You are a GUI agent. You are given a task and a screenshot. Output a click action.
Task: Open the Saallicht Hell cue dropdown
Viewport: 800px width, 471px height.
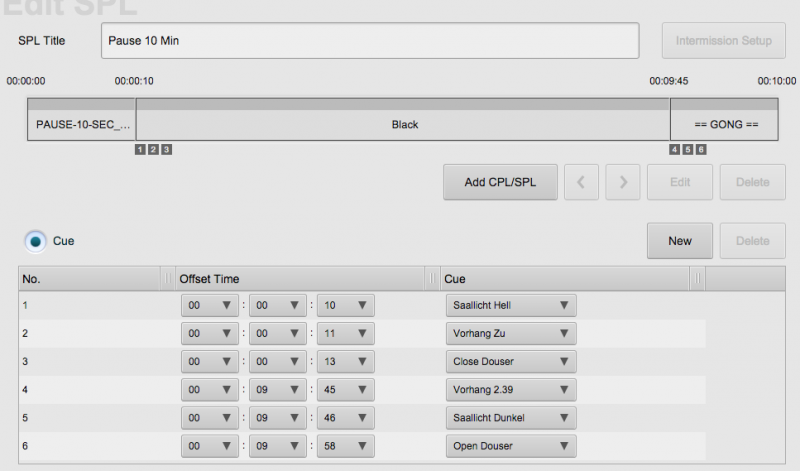pyautogui.click(x=510, y=306)
